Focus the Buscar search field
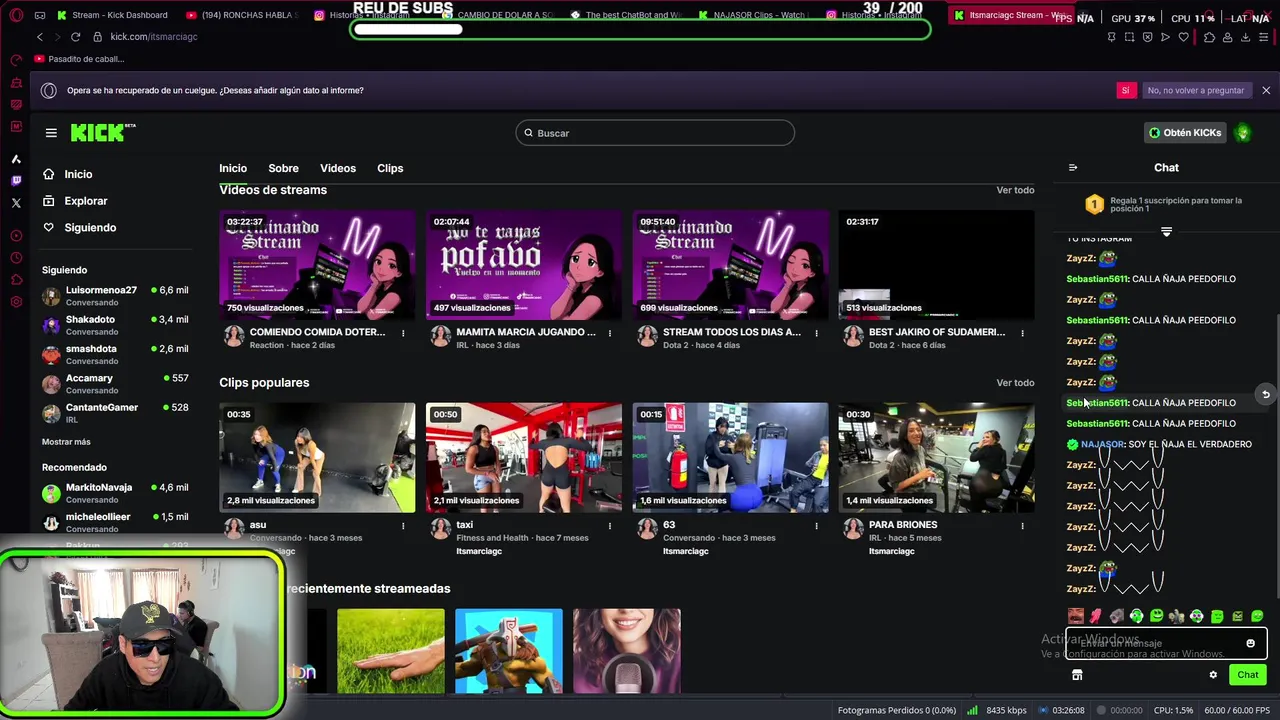The height and width of the screenshot is (720, 1280). [655, 133]
